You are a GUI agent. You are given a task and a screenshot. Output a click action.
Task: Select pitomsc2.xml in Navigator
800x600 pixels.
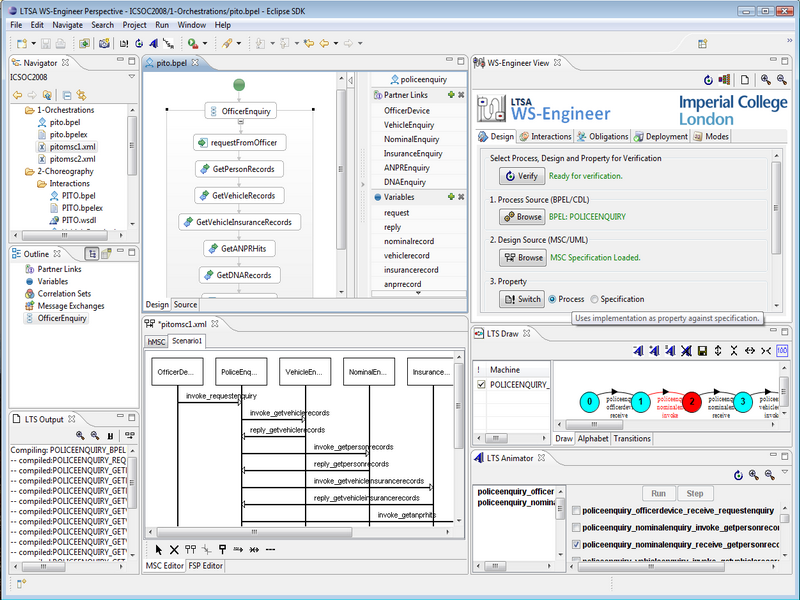(72, 159)
